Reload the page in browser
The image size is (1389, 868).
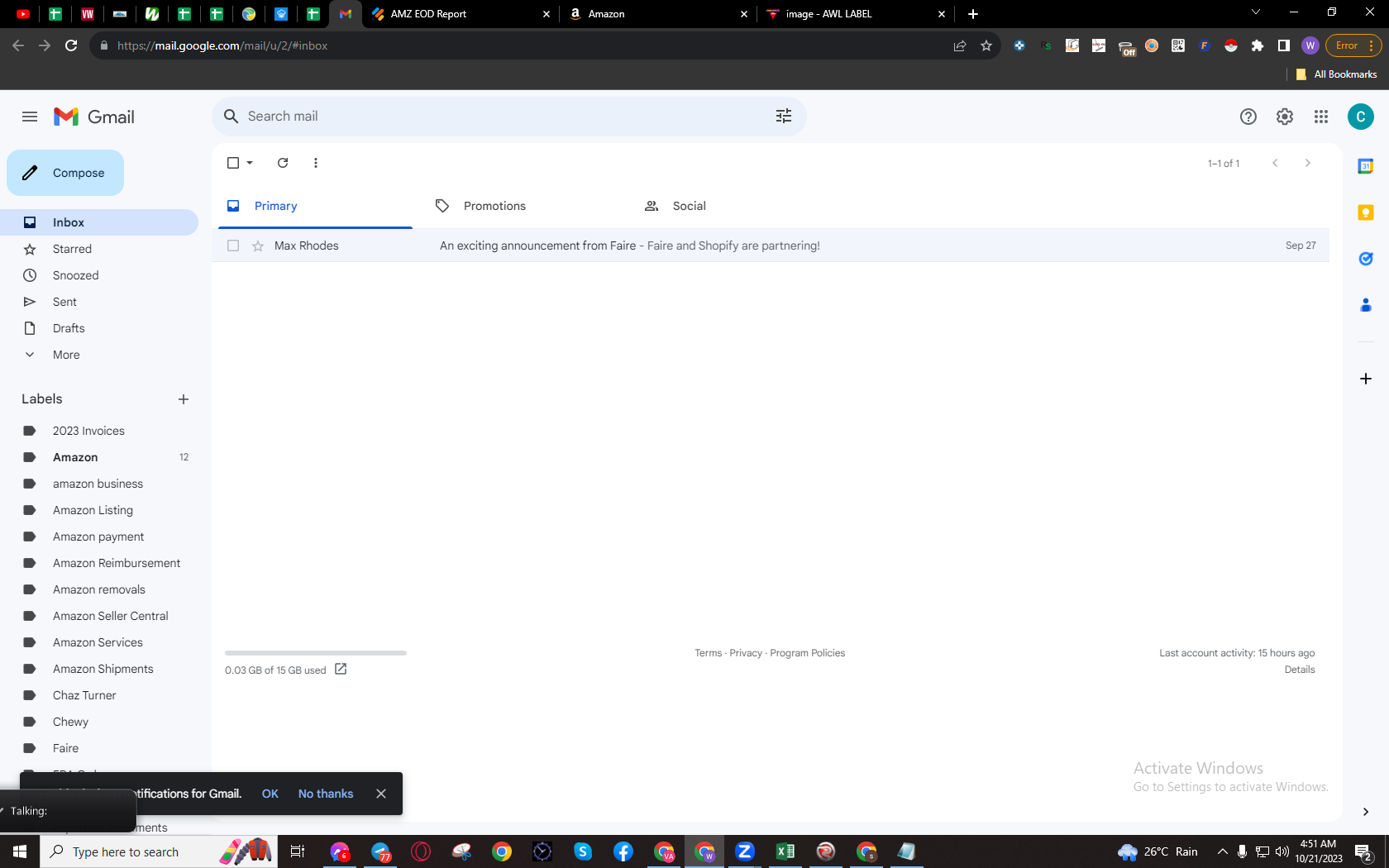pos(71,46)
